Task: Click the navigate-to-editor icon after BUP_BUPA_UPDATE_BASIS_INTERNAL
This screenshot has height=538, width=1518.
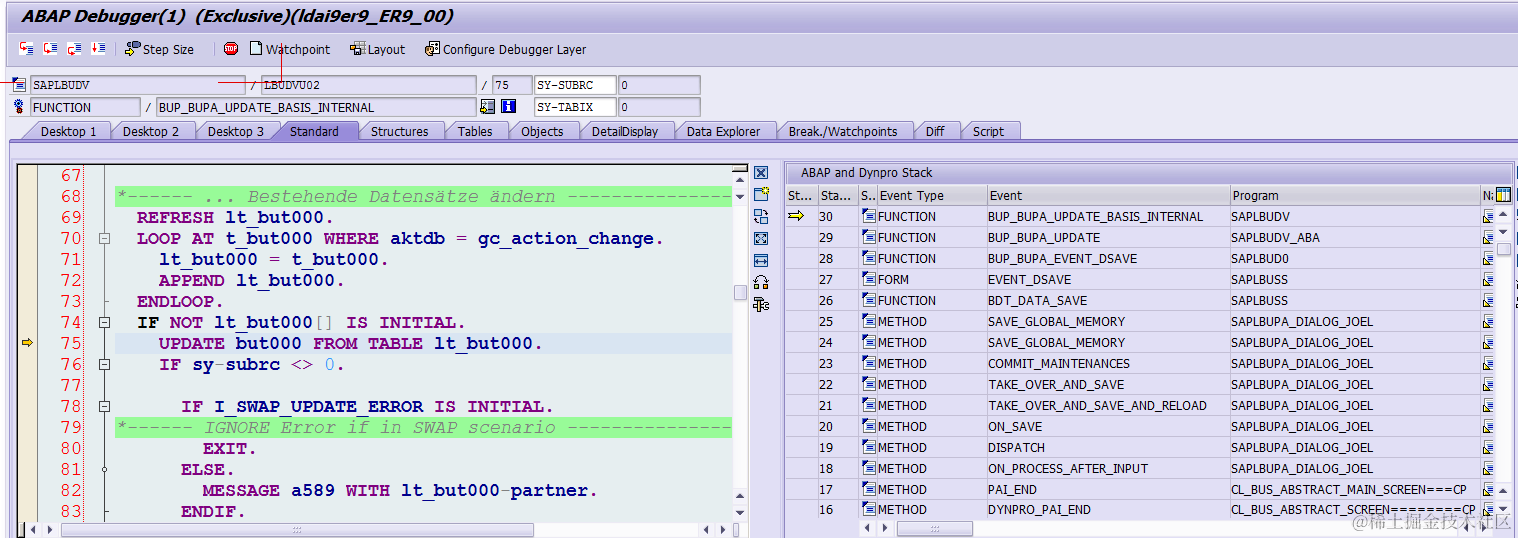Action: click(x=487, y=107)
